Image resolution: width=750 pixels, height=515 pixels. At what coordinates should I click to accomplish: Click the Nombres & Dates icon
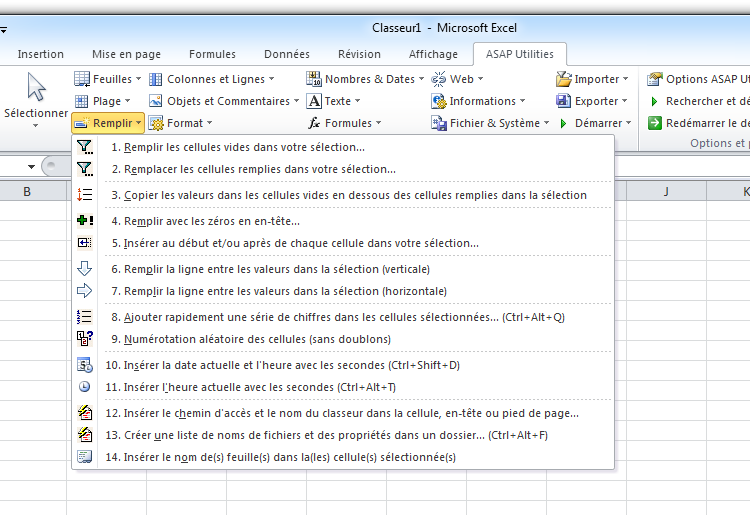[314, 79]
